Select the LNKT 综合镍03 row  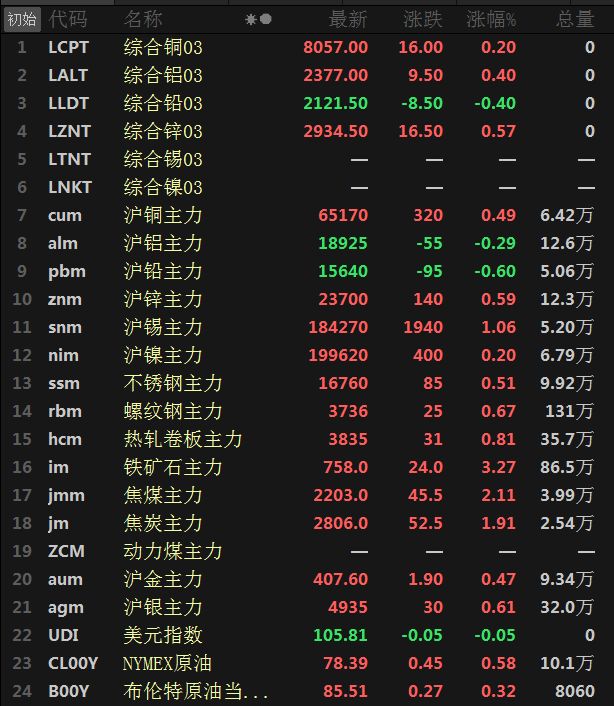(307, 187)
